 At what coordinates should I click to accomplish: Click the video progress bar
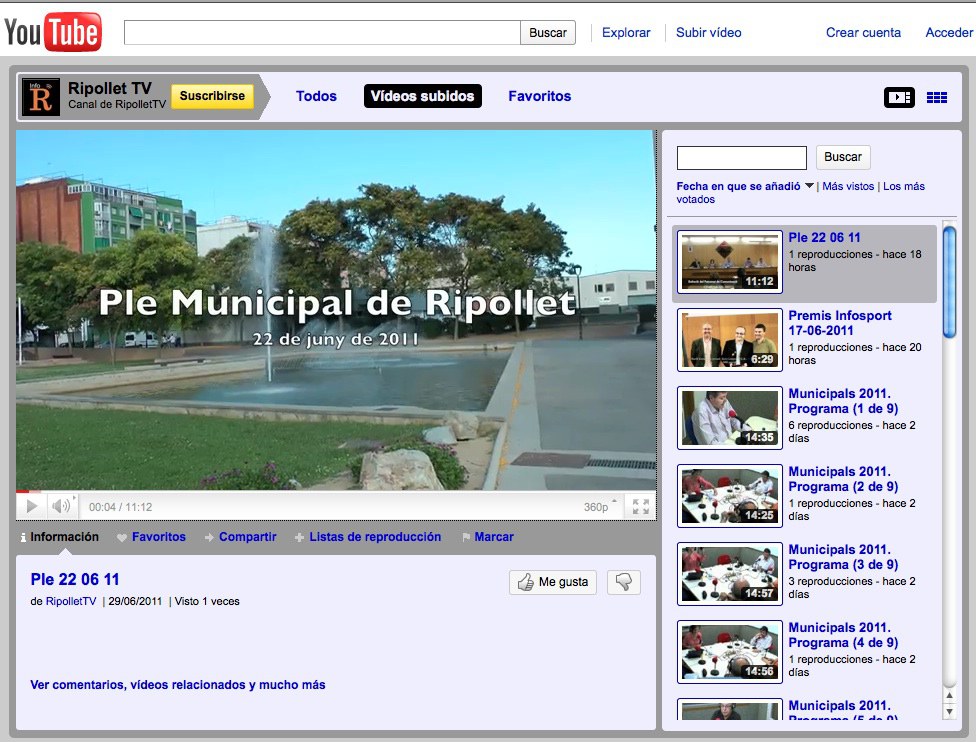[336, 492]
